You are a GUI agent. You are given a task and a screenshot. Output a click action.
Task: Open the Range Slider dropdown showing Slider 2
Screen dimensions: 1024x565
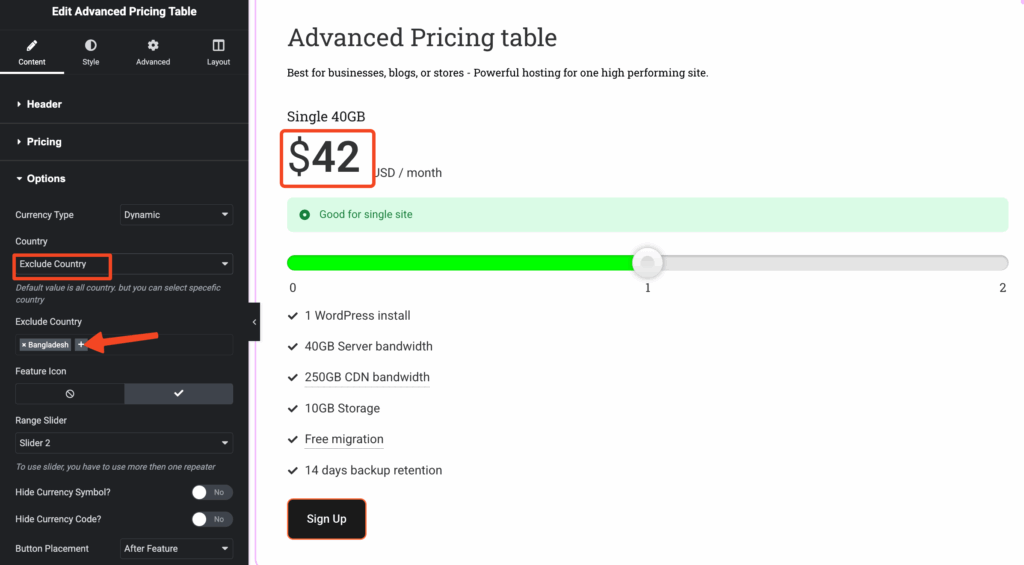tap(124, 443)
